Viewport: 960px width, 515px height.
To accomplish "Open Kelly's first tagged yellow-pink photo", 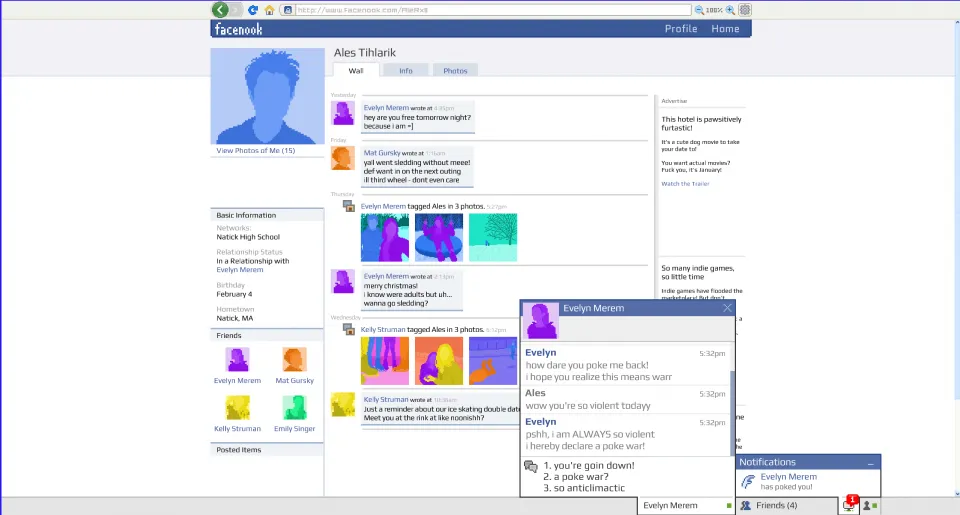I will (384, 361).
